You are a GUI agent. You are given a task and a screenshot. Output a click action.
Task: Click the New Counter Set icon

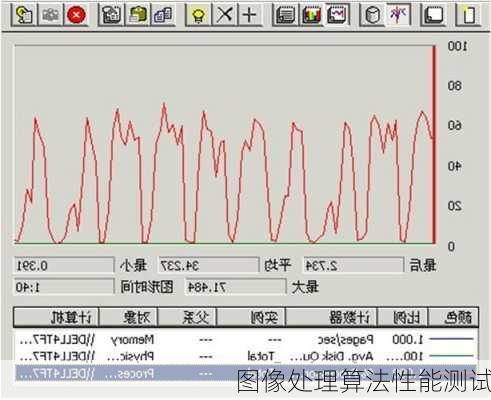point(468,15)
